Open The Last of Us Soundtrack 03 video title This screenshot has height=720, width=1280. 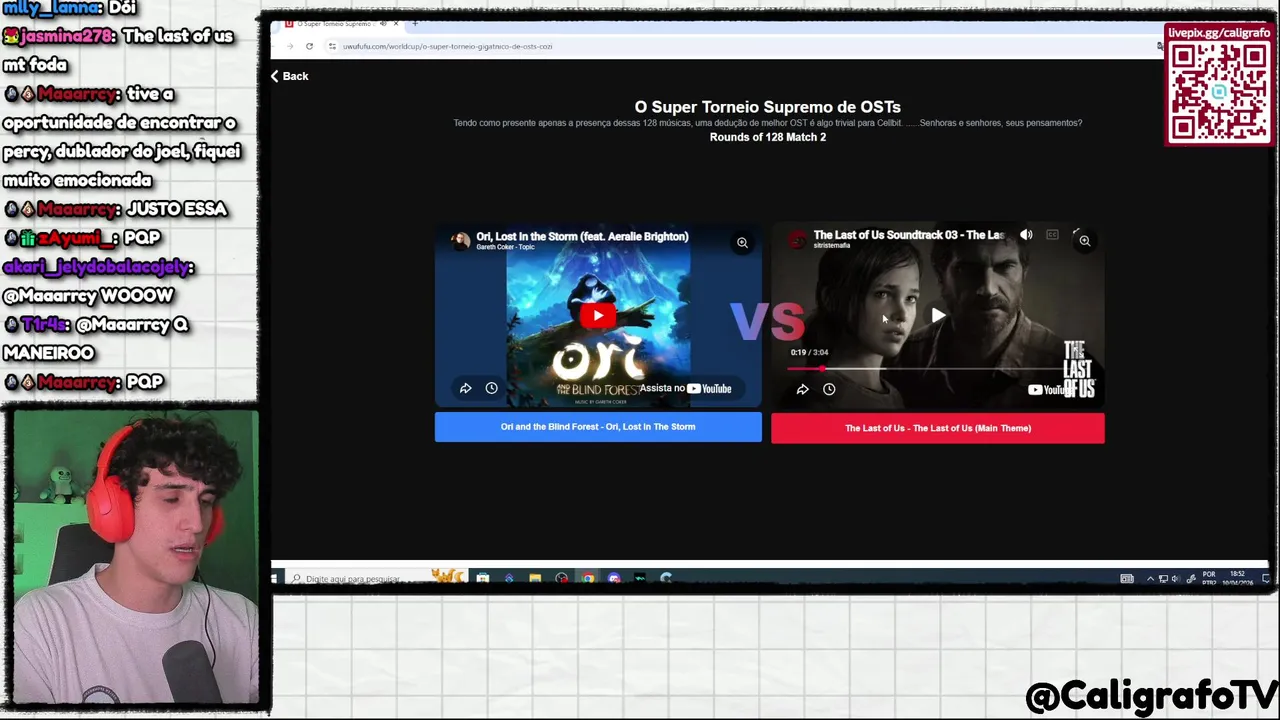pos(909,235)
